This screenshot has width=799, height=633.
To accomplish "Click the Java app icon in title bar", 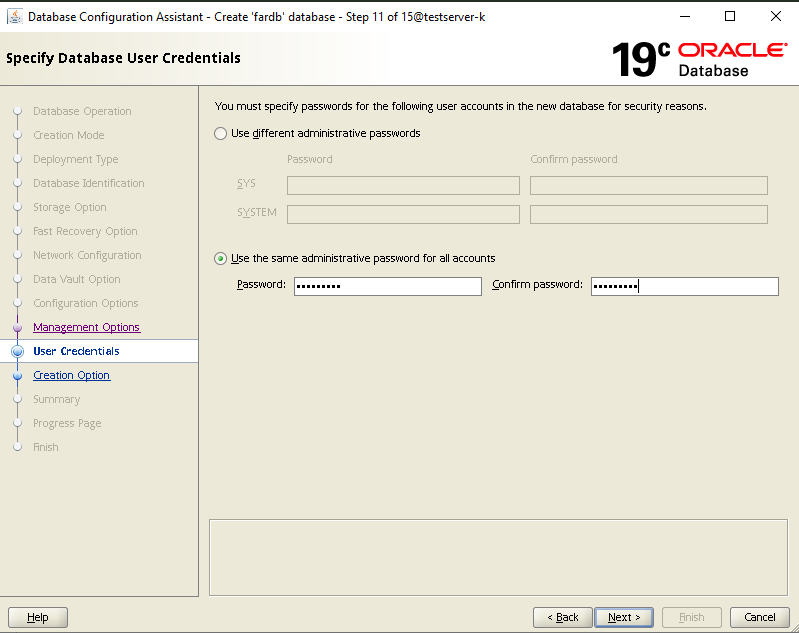I will coord(15,17).
